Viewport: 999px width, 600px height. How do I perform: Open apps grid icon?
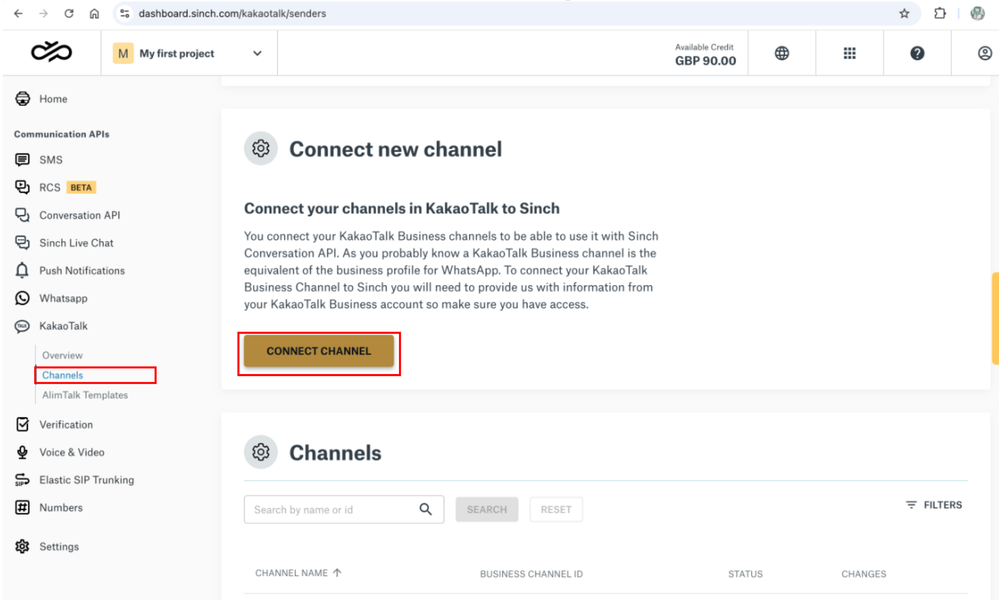coord(849,54)
